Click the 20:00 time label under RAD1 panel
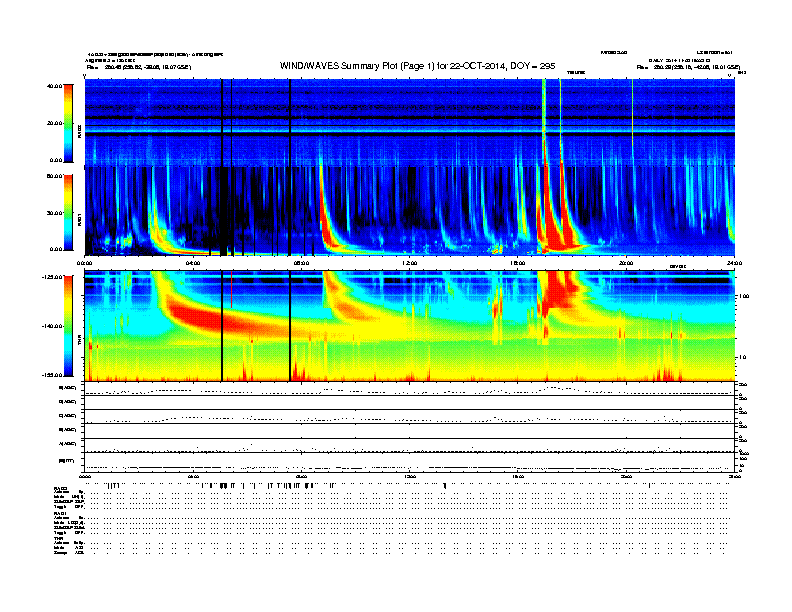The height and width of the screenshot is (612, 792). 626,263
